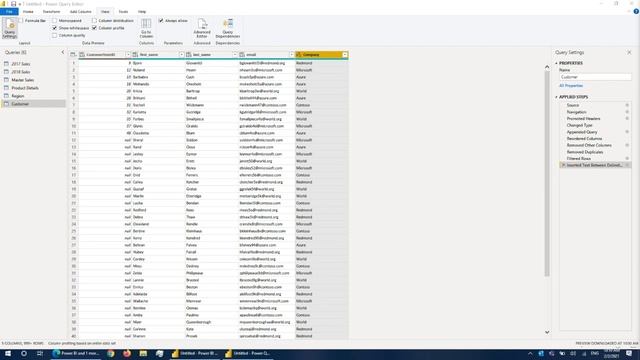640x360 pixels.
Task: Uncheck the Always allow parameters checkbox
Action: point(161,20)
